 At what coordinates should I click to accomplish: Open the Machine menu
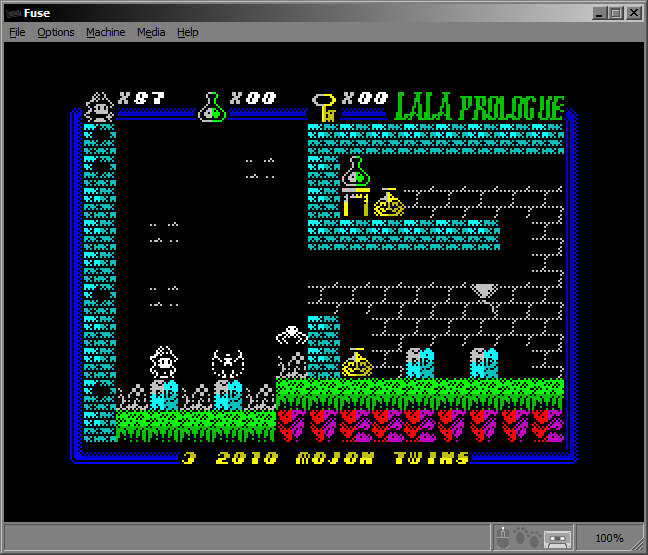[105, 32]
